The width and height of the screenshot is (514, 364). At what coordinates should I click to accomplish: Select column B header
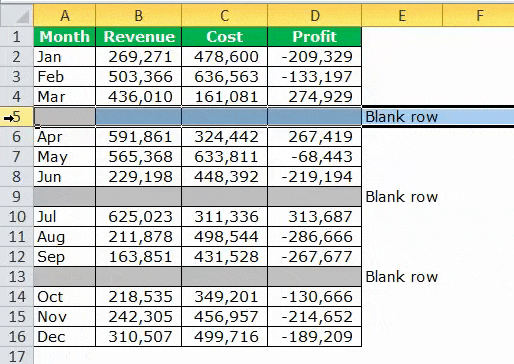coord(138,15)
